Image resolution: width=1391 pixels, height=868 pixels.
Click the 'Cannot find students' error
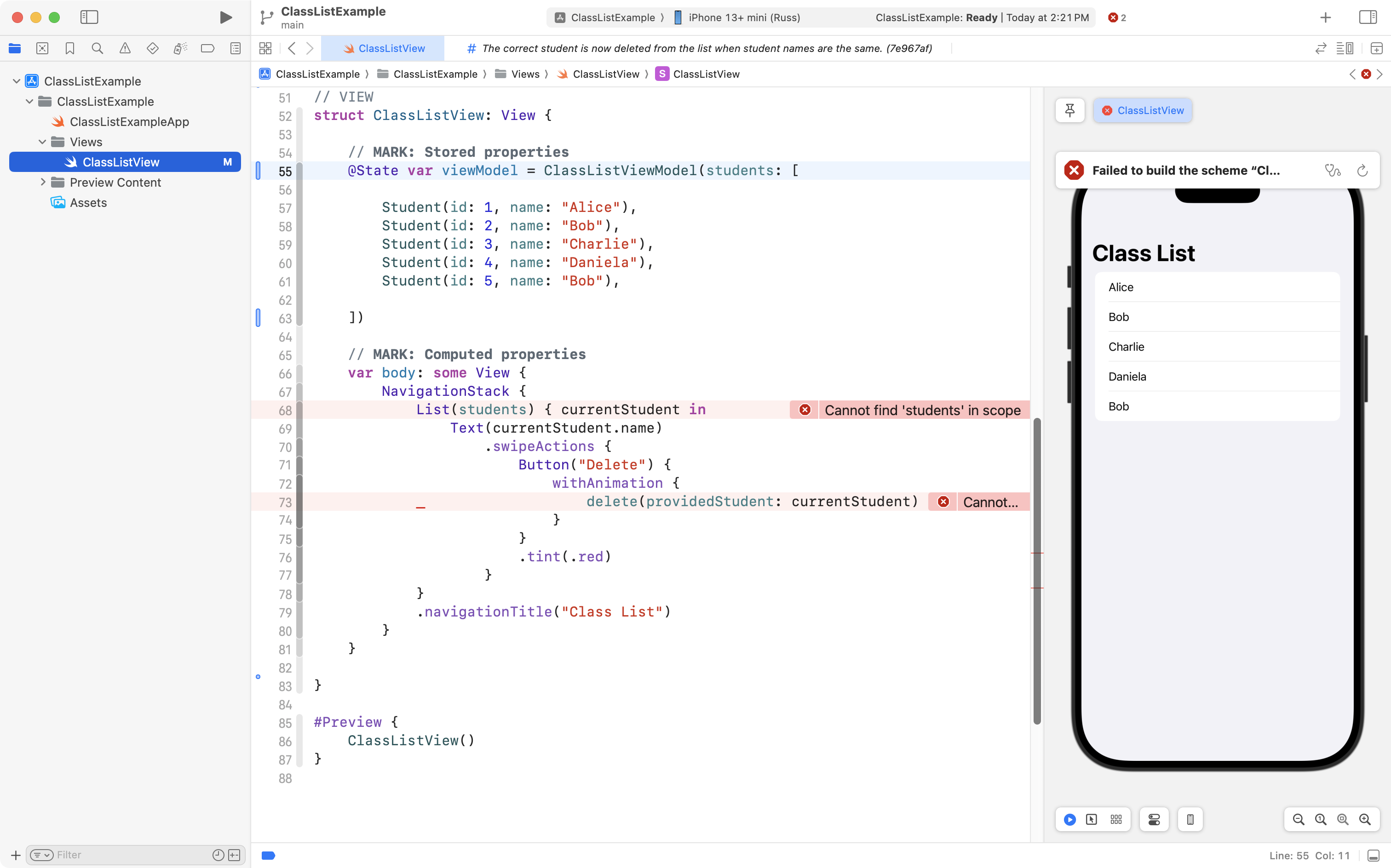click(x=921, y=410)
